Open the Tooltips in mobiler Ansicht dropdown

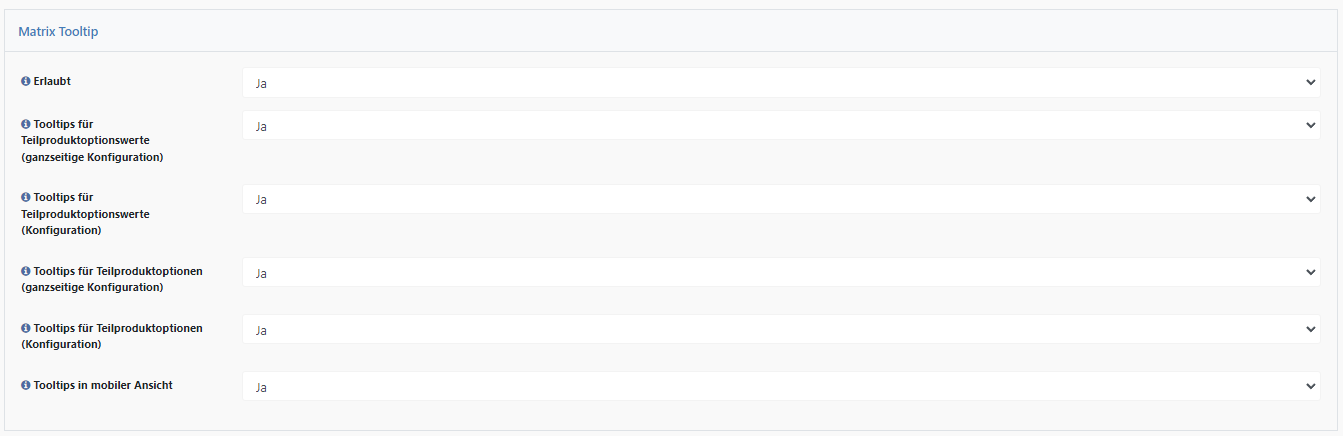pyautogui.click(x=781, y=386)
